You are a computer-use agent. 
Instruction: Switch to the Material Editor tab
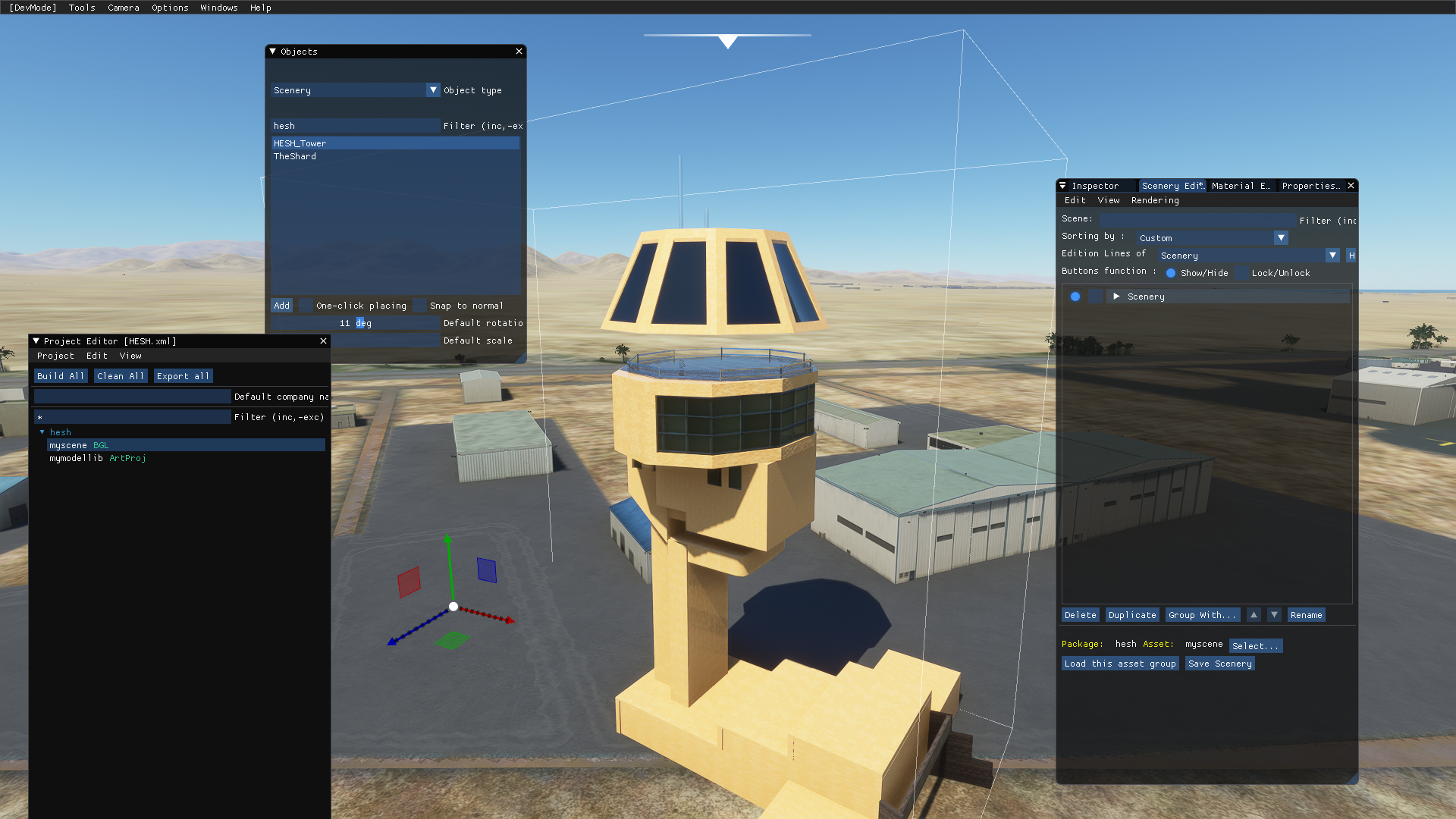1240,186
